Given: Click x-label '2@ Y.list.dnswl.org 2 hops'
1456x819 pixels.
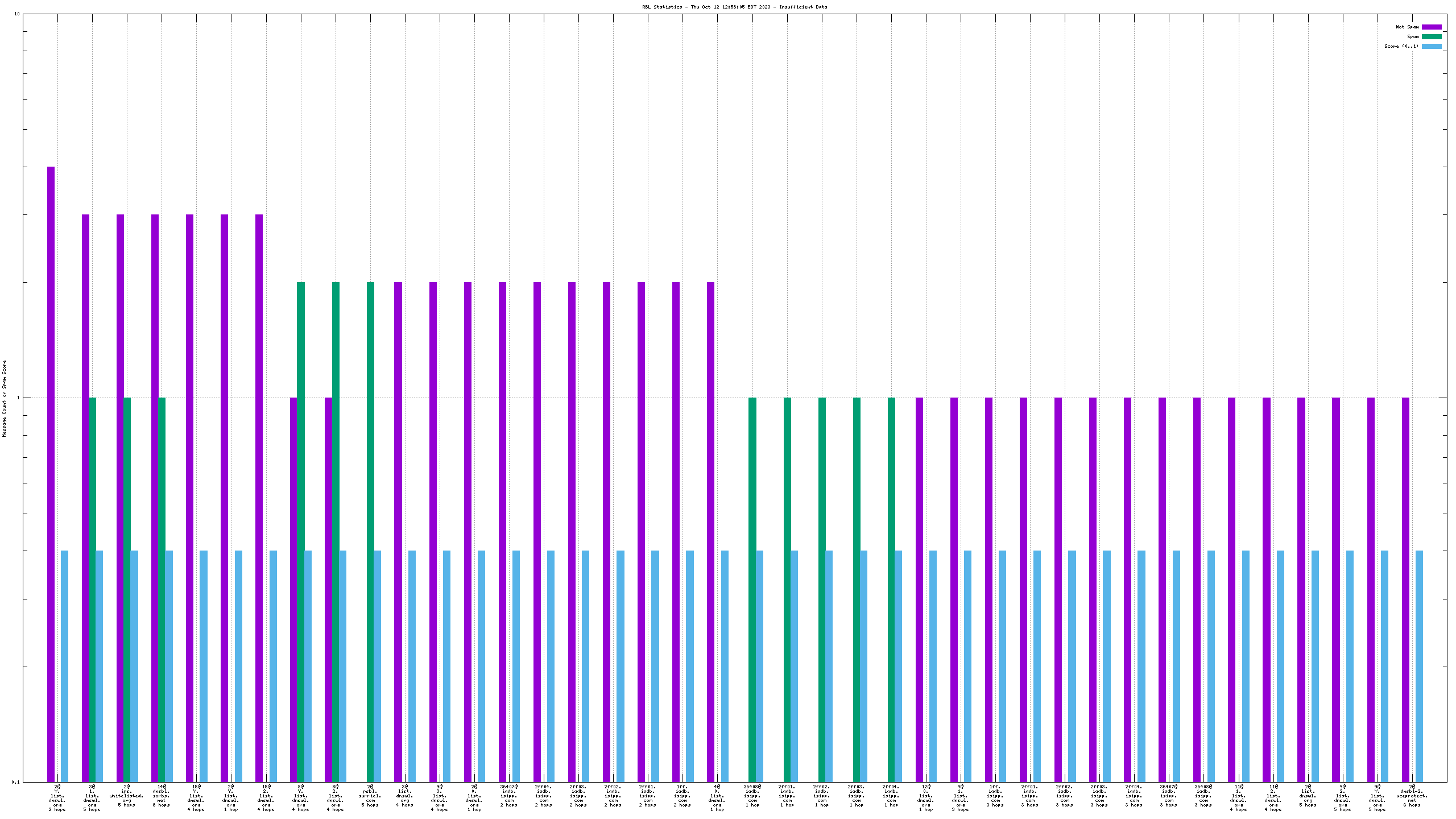Looking at the screenshot, I should [x=57, y=798].
